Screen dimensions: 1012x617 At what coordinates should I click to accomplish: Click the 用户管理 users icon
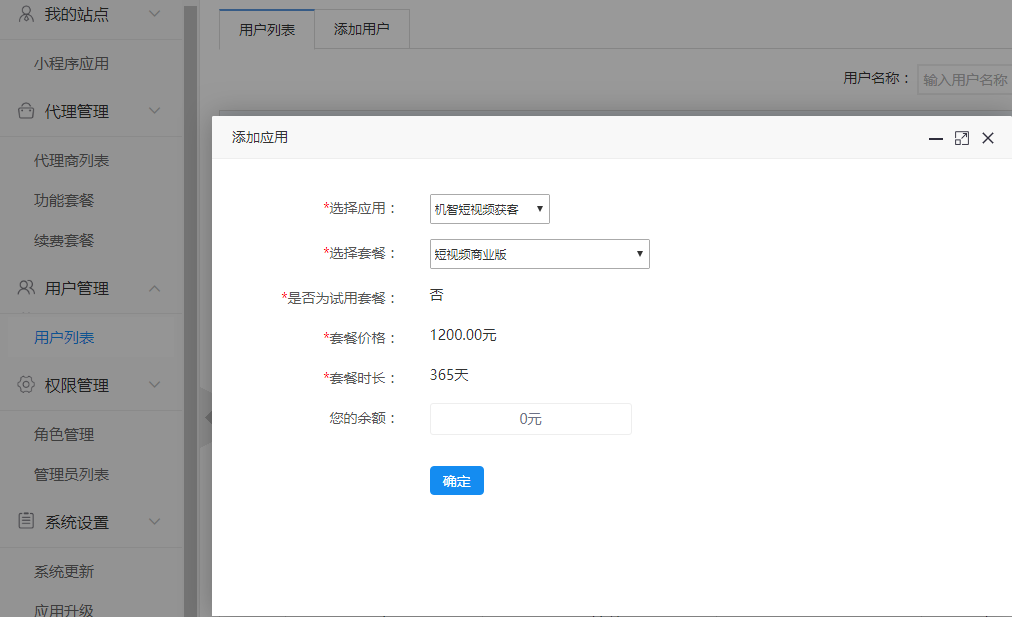[x=26, y=288]
